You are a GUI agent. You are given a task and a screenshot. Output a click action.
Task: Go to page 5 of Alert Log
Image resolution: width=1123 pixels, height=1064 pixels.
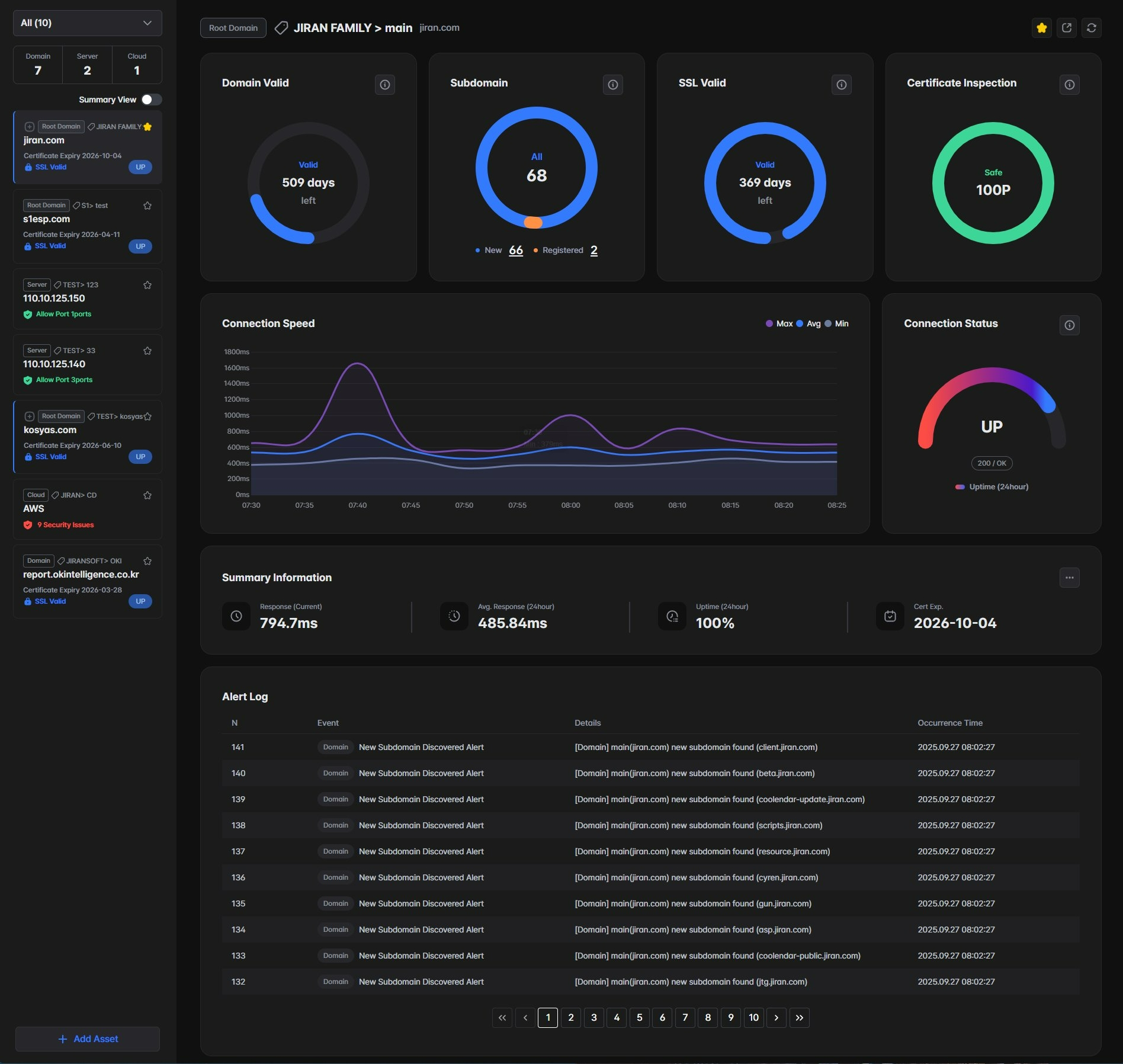639,1018
